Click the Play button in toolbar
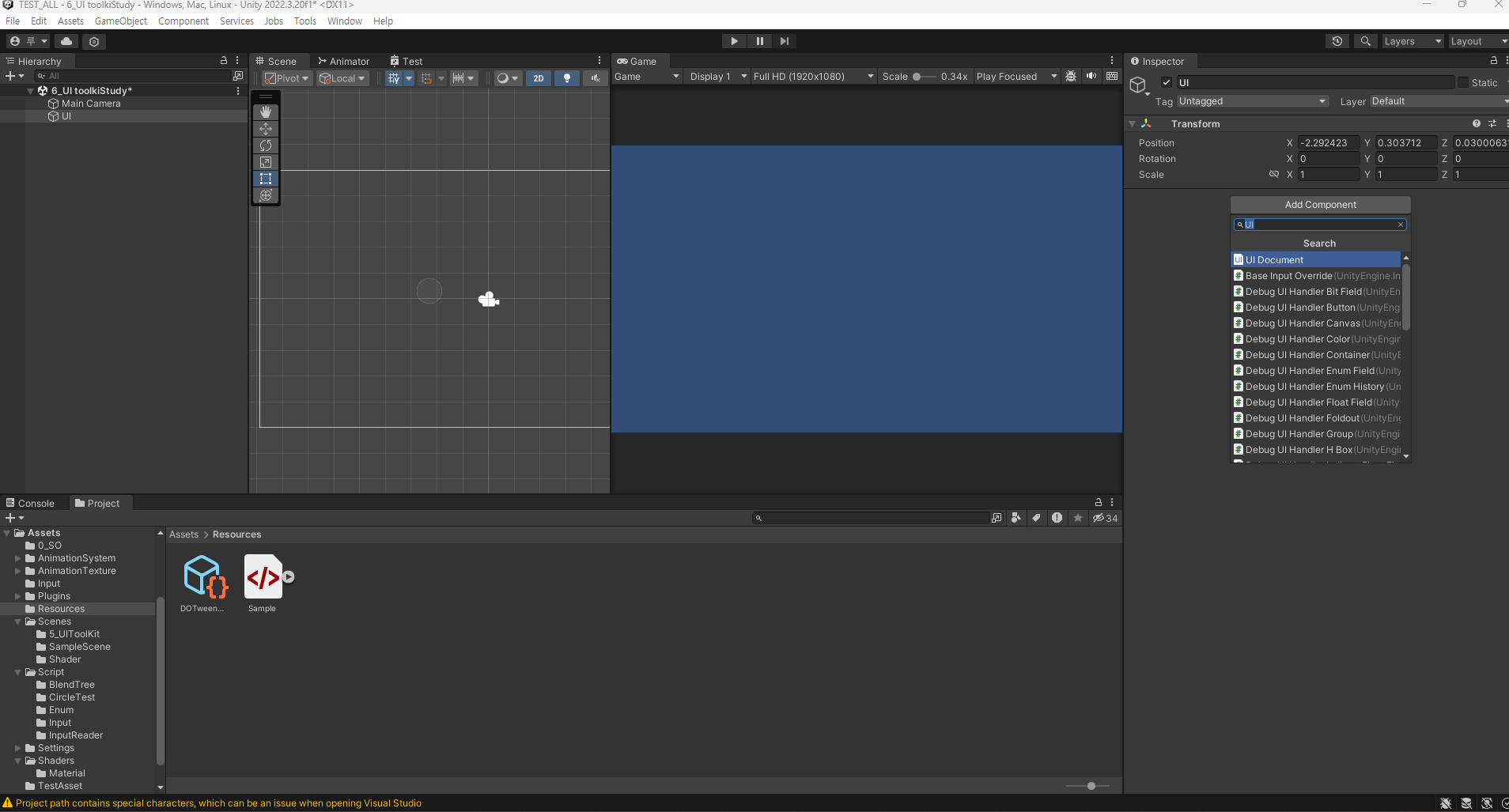The height and width of the screenshot is (812, 1509). point(734,41)
